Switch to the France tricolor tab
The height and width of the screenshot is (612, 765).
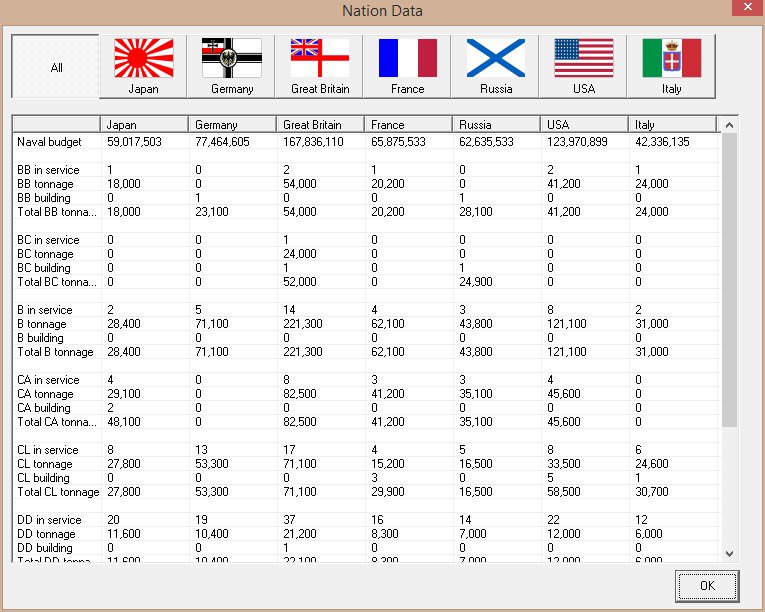(x=407, y=66)
